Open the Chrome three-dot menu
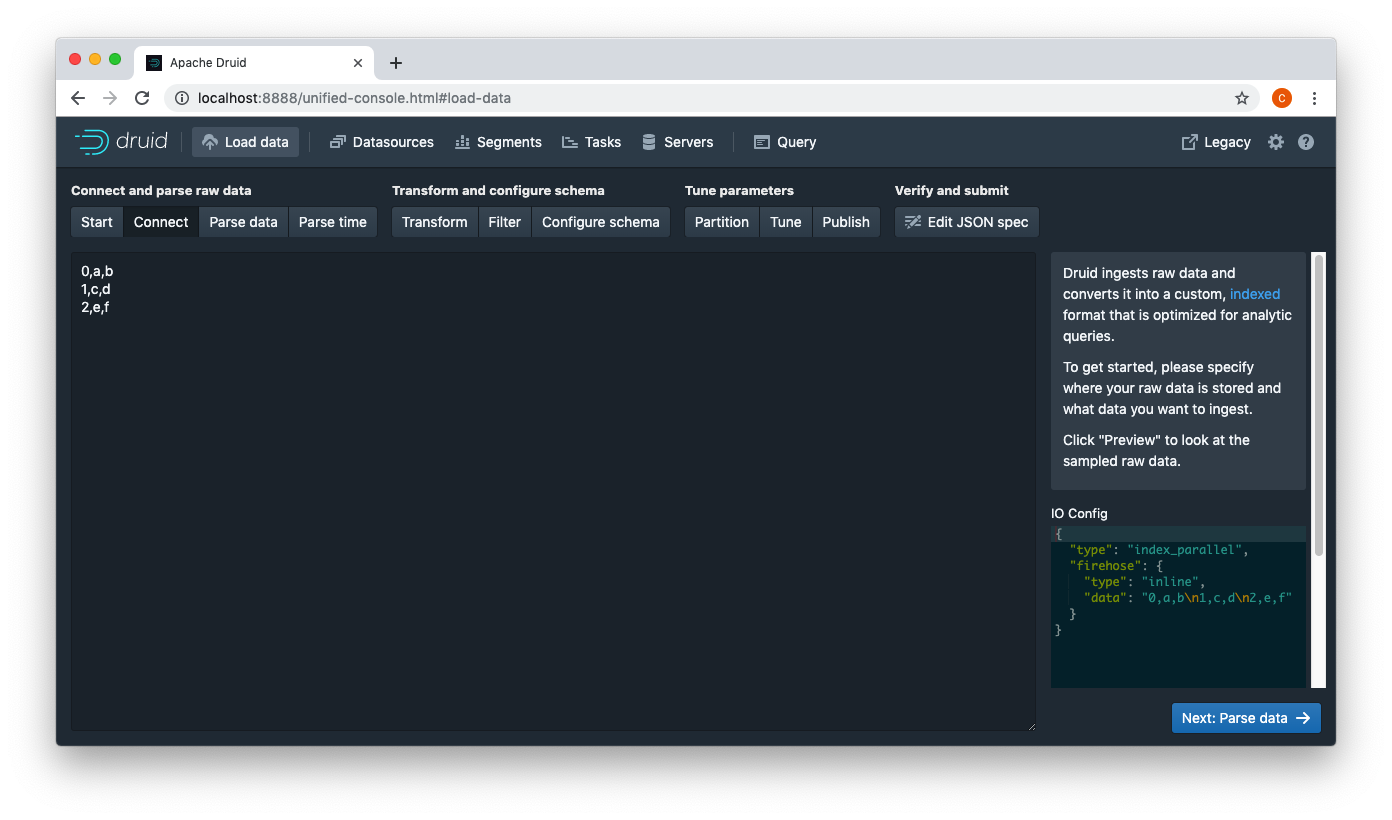This screenshot has height=820, width=1392. coord(1314,98)
